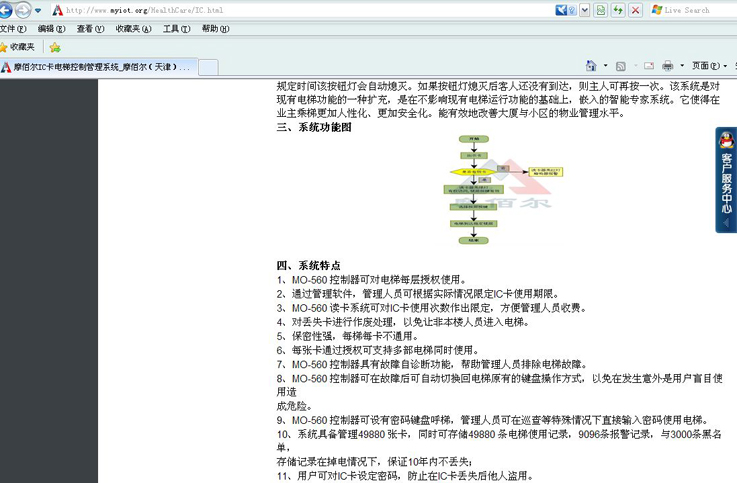The height and width of the screenshot is (483, 737).
Task: Open the 收藏夹 favorites button
Action: click(x=17, y=47)
